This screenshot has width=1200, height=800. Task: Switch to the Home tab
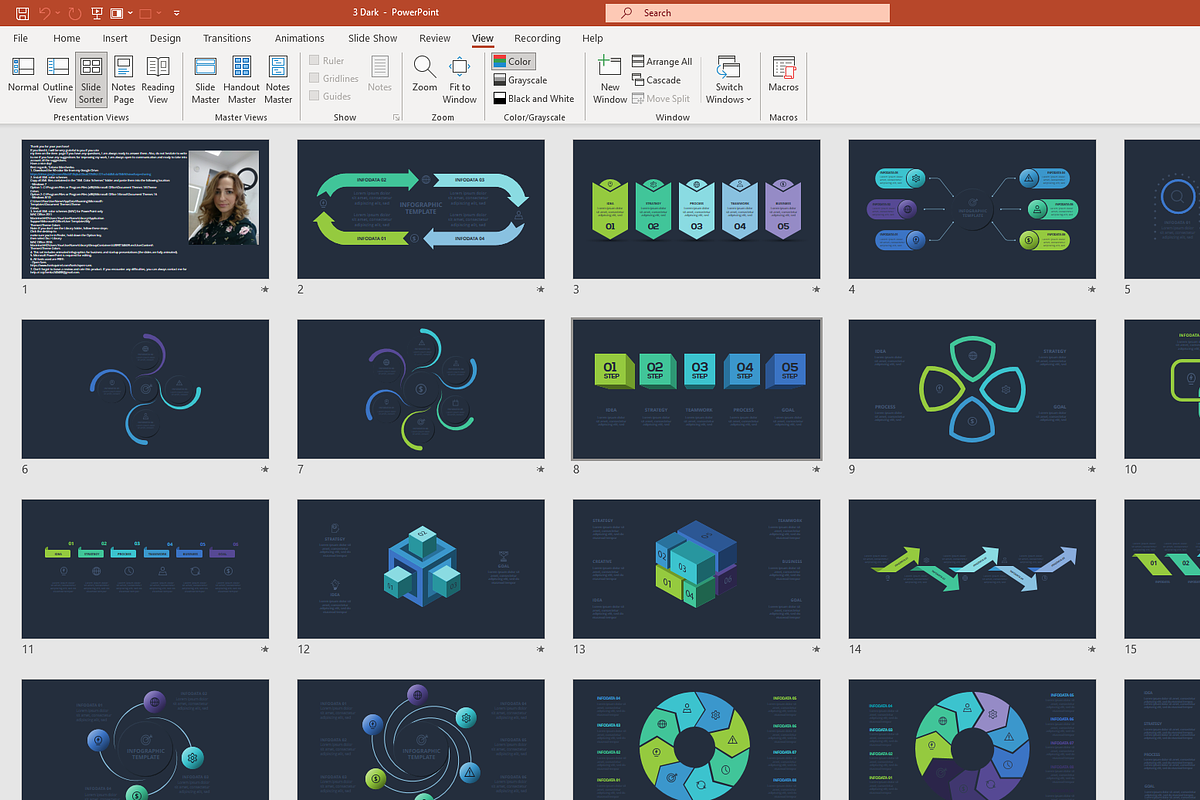[67, 38]
